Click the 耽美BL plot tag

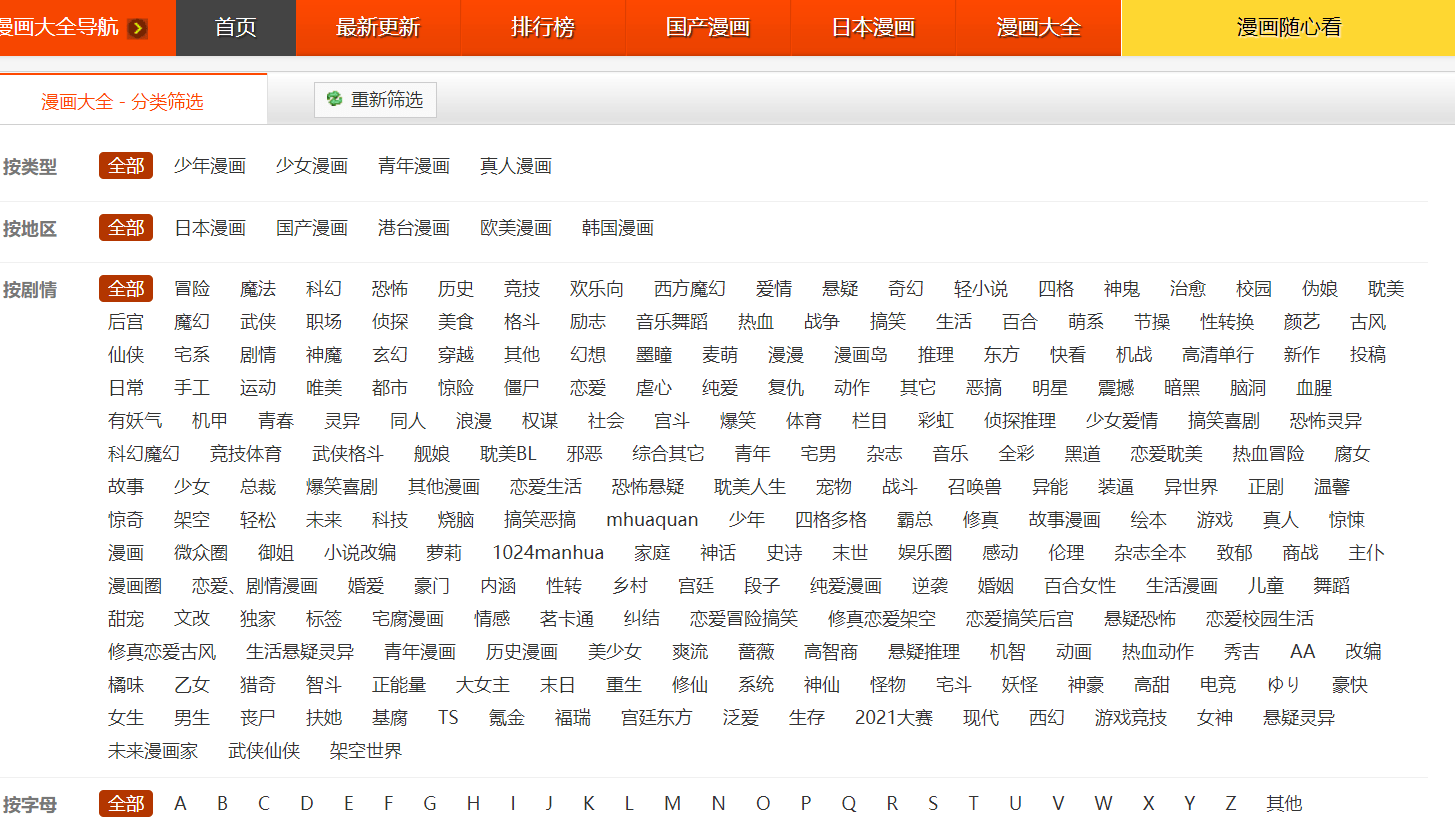[x=507, y=454]
